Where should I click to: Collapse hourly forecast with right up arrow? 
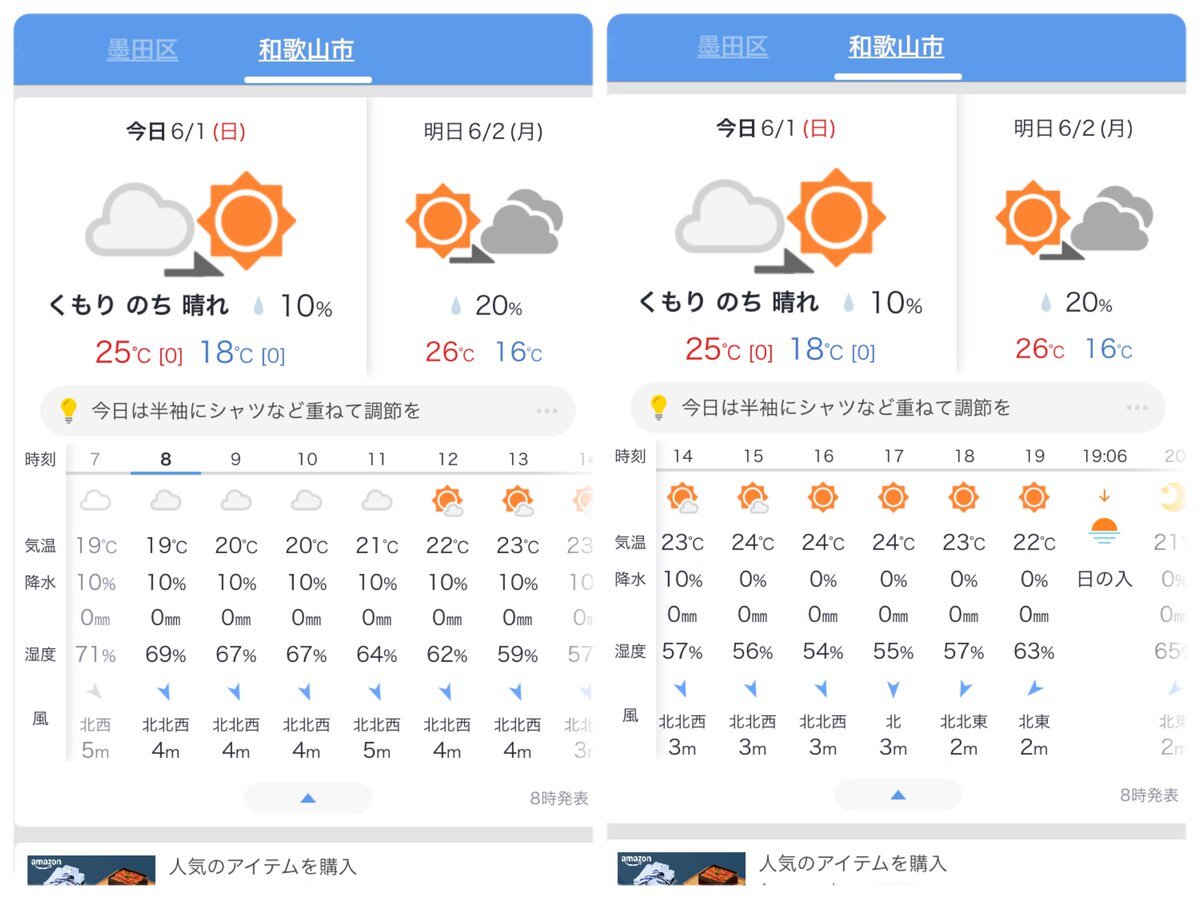click(x=898, y=795)
